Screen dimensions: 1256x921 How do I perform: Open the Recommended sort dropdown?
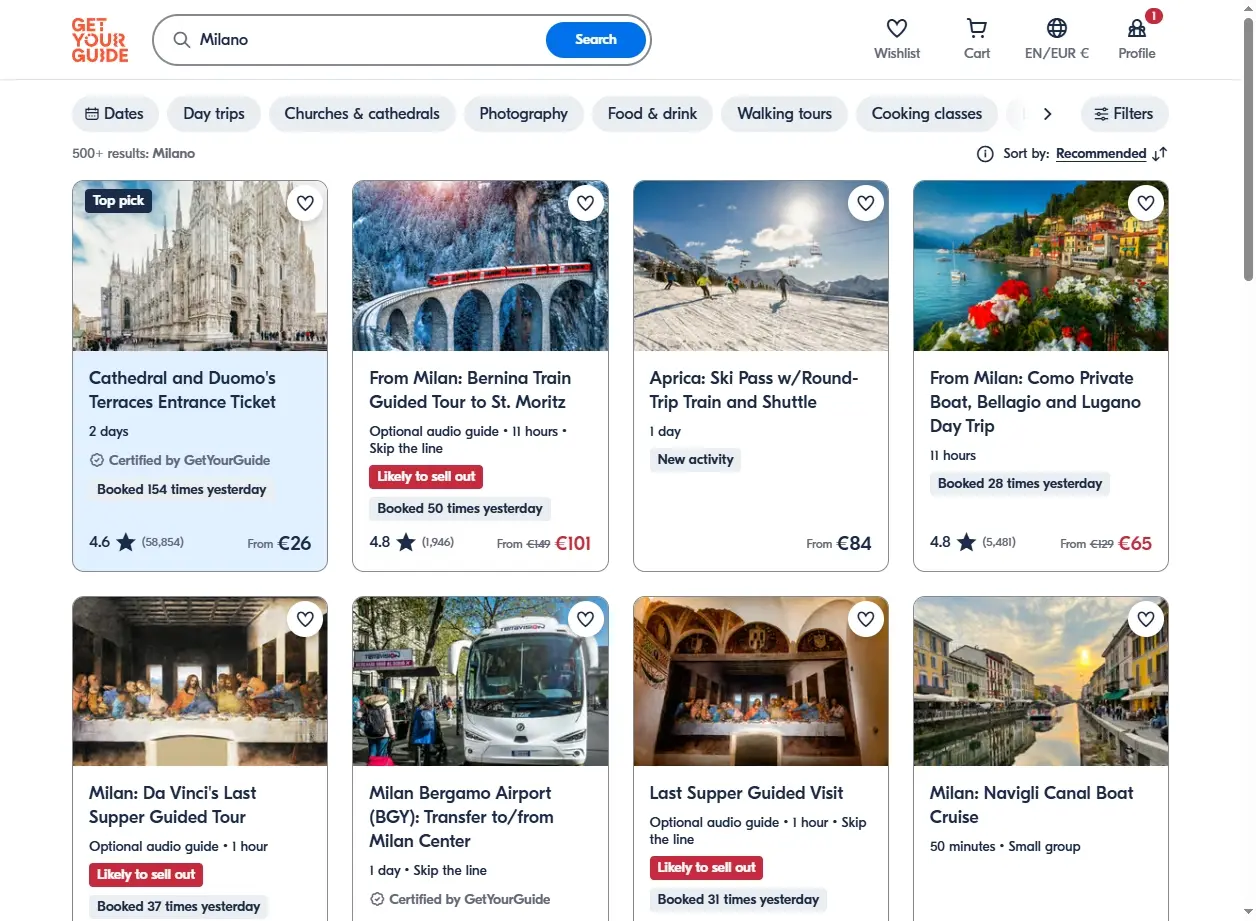[x=1101, y=154]
